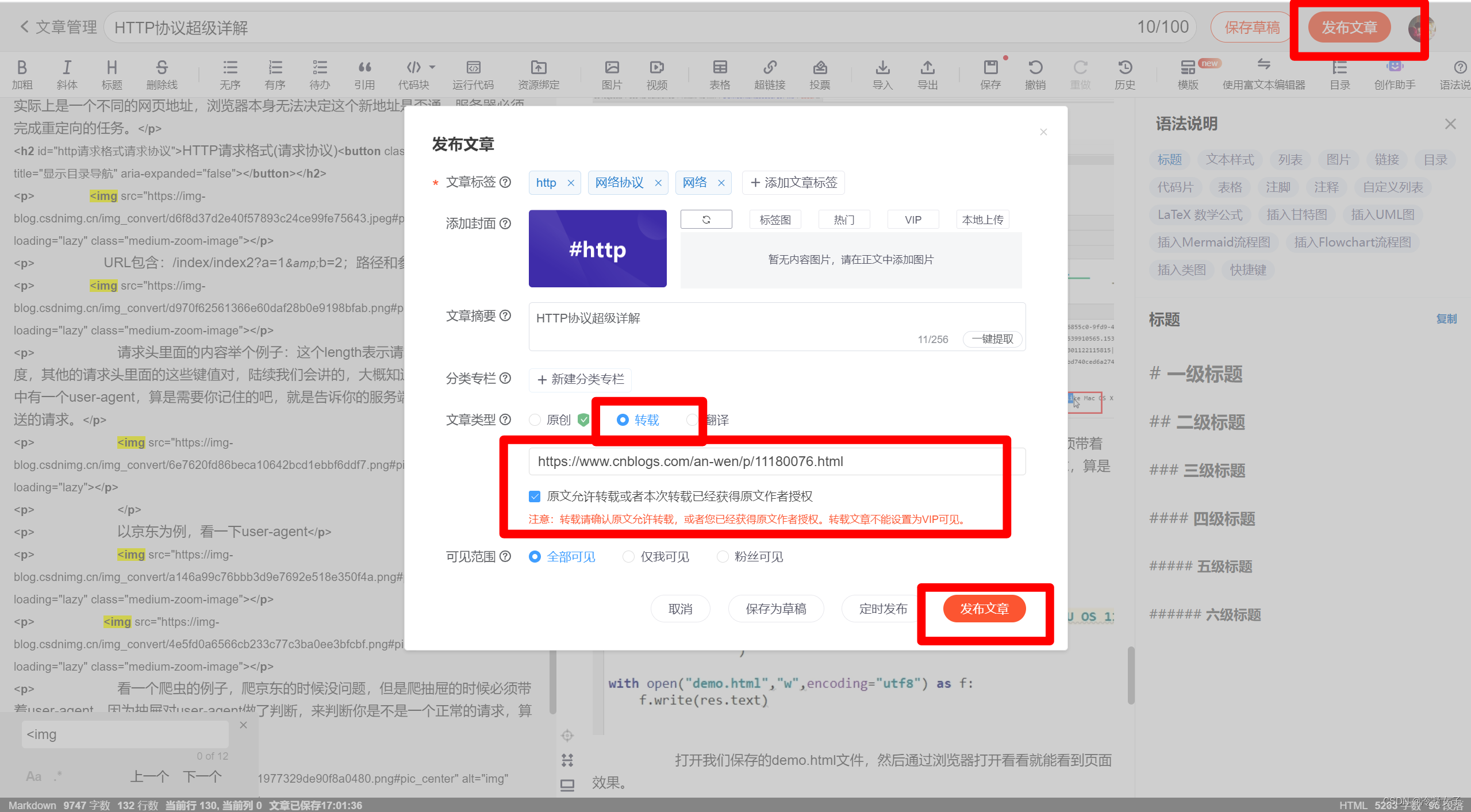Select 仅我可见 visibility option
This screenshot has width=1471, height=812.
pos(628,556)
